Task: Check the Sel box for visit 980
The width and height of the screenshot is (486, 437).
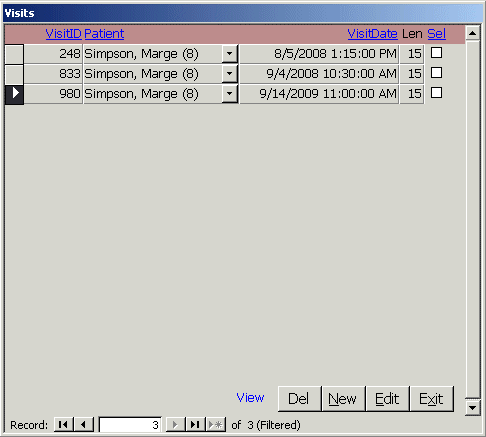Action: point(436,93)
